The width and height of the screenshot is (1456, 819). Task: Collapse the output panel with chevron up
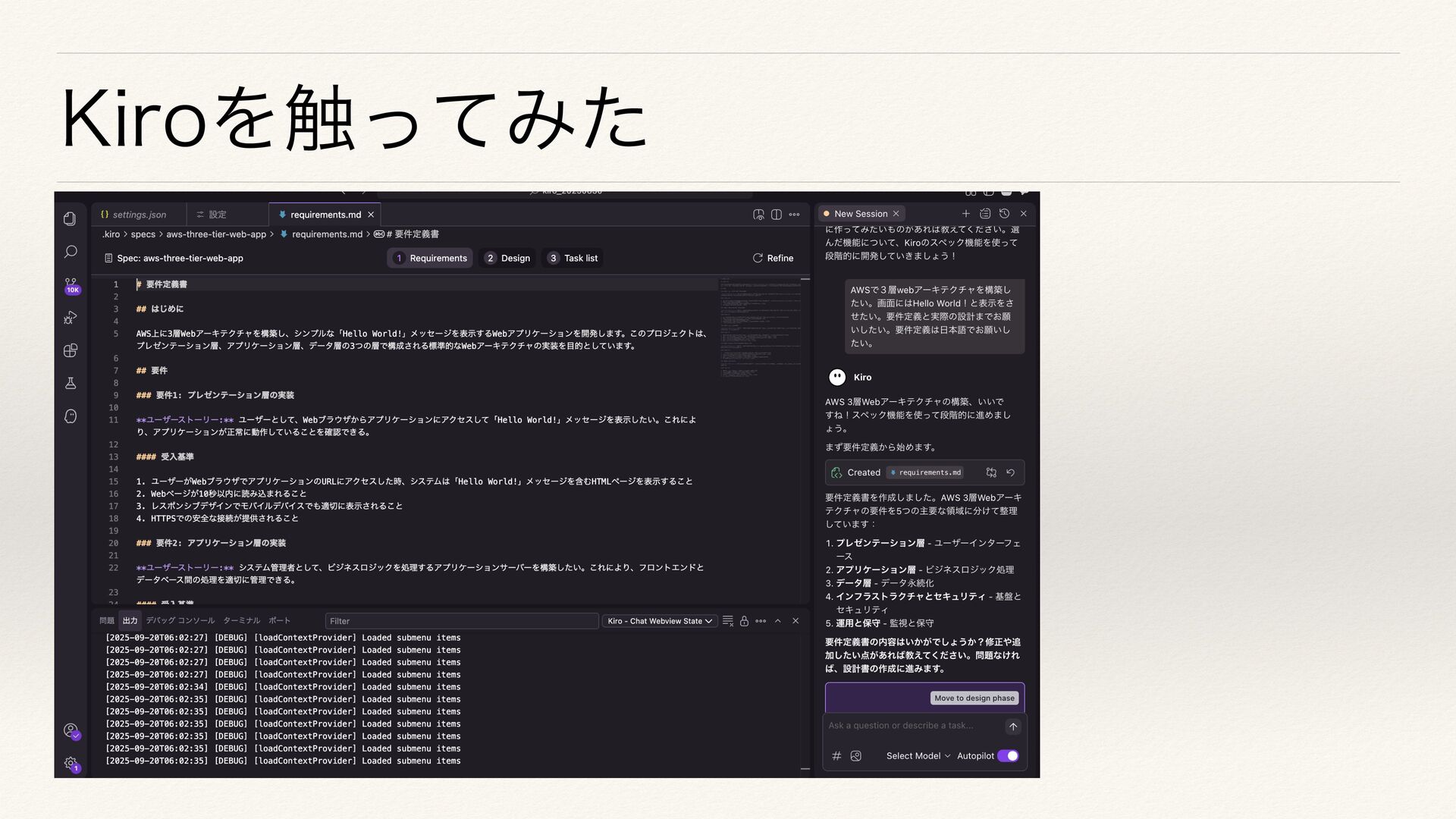pos(777,621)
